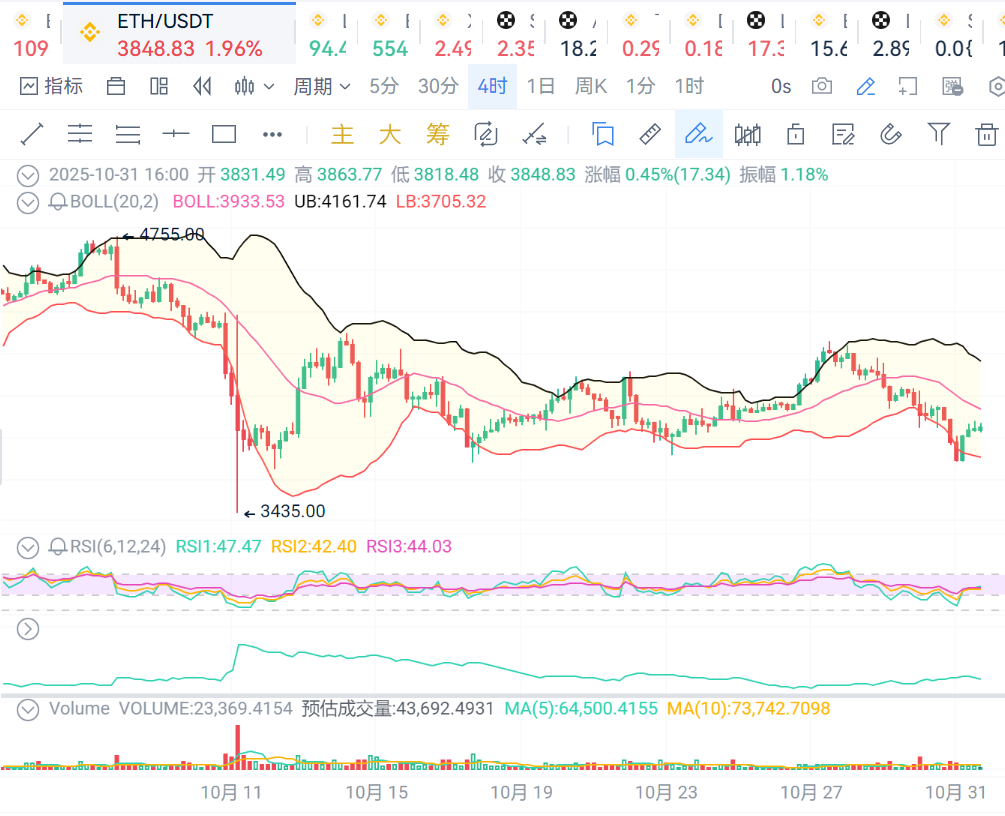Viewport: 1005px width, 816px height.
Task: Toggle the RSI indicator alert bell
Action: click(58, 547)
